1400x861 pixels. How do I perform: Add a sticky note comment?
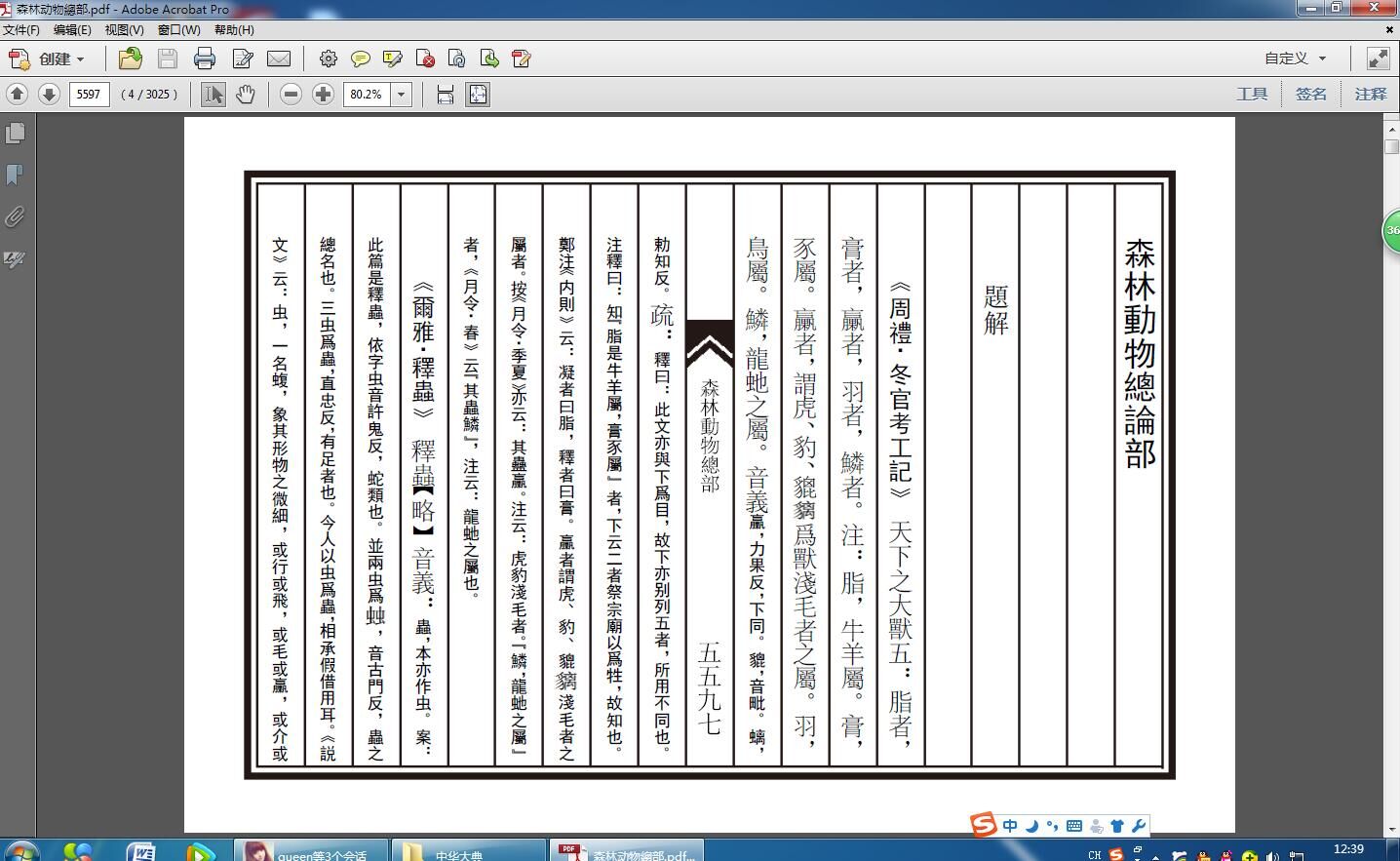click(x=361, y=59)
